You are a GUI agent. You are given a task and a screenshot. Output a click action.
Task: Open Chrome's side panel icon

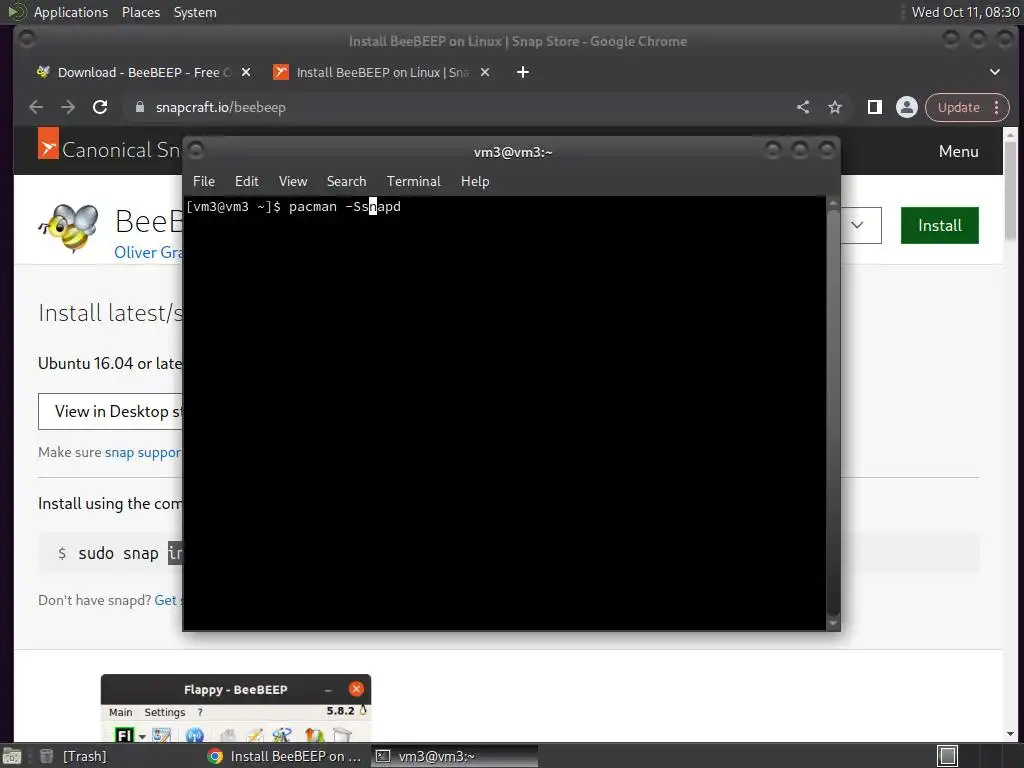[874, 107]
